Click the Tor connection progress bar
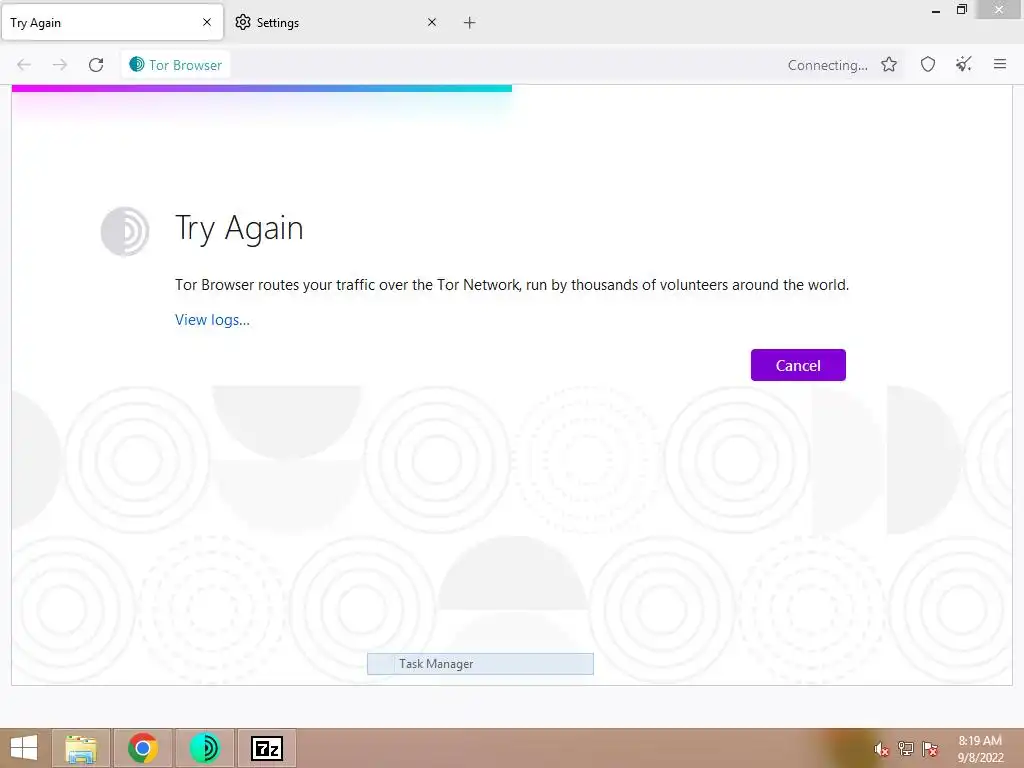The image size is (1024, 768). tap(262, 88)
